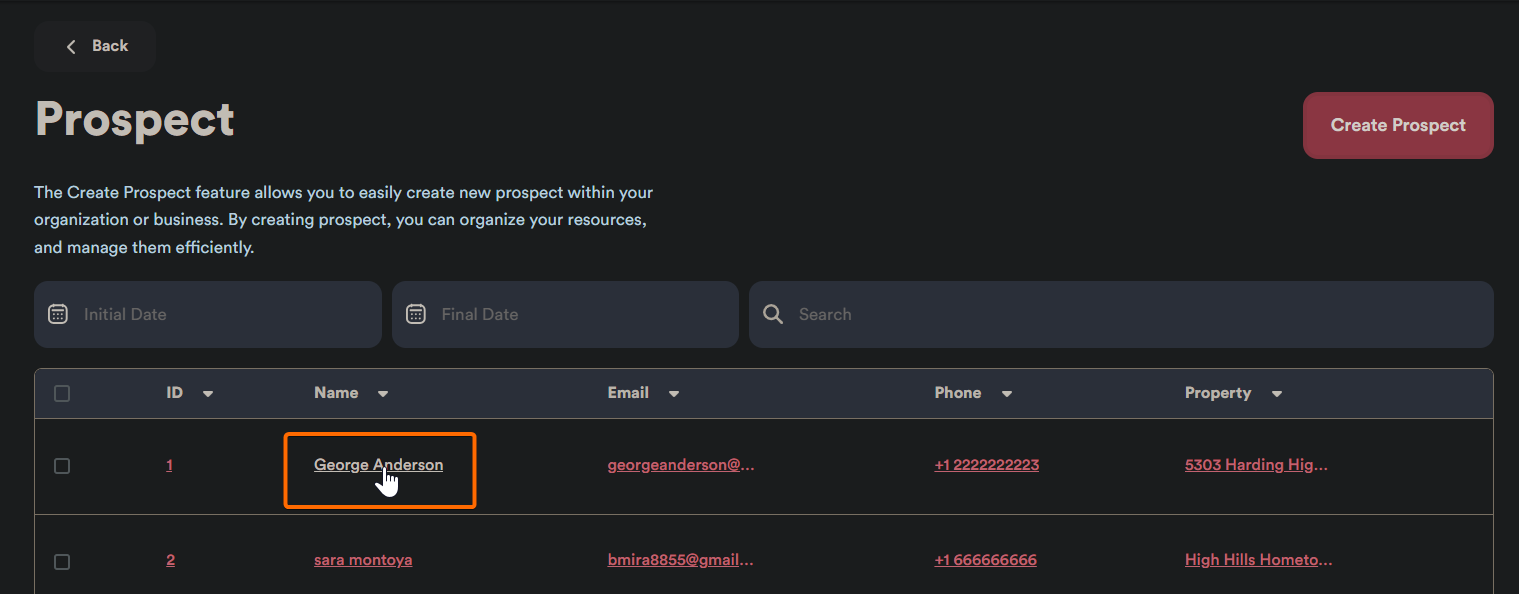Click the georgeanderson email link
The image size is (1519, 594).
pyautogui.click(x=681, y=465)
